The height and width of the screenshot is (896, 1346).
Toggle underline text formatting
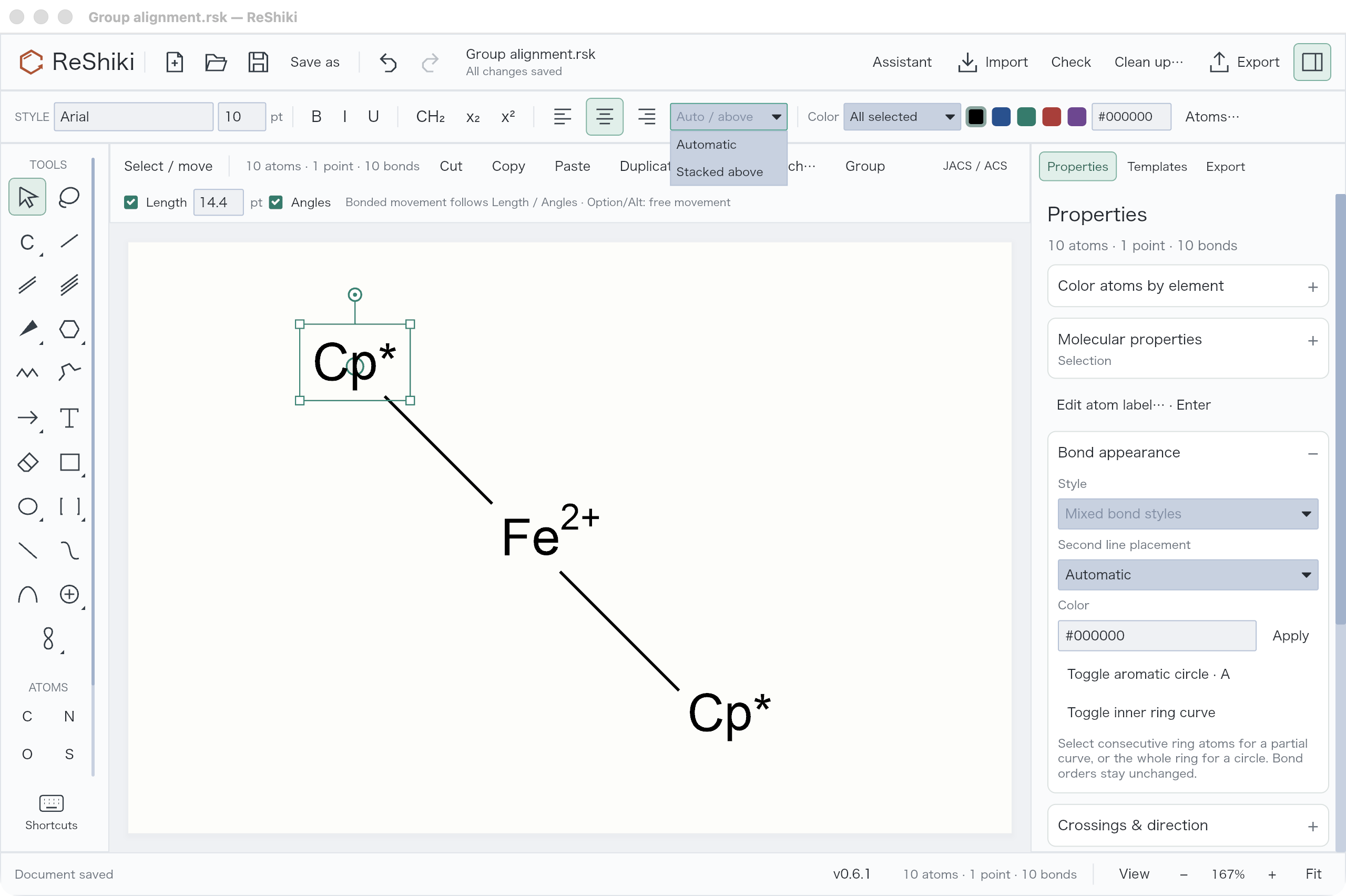pyautogui.click(x=373, y=117)
